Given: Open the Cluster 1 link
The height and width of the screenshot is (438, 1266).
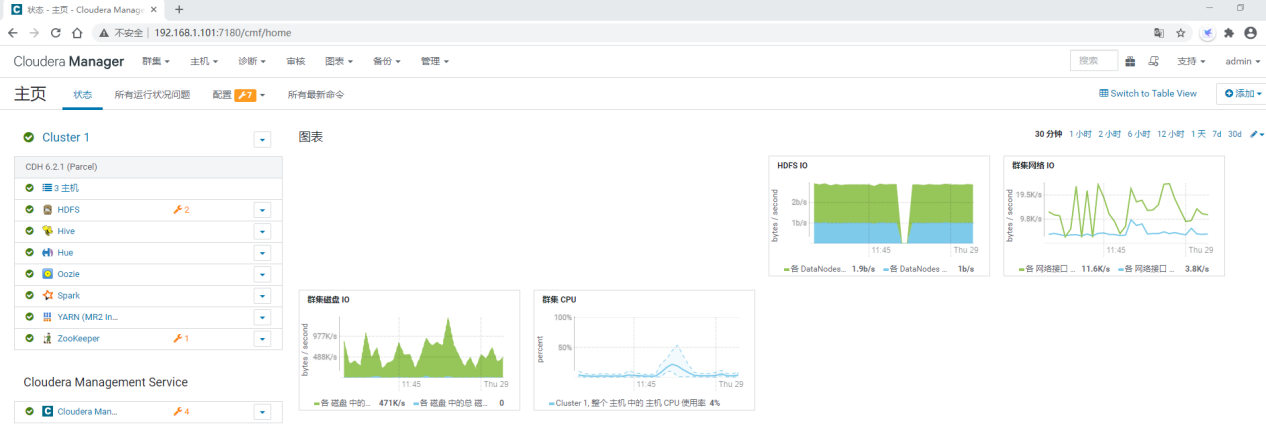Looking at the screenshot, I should pos(66,138).
